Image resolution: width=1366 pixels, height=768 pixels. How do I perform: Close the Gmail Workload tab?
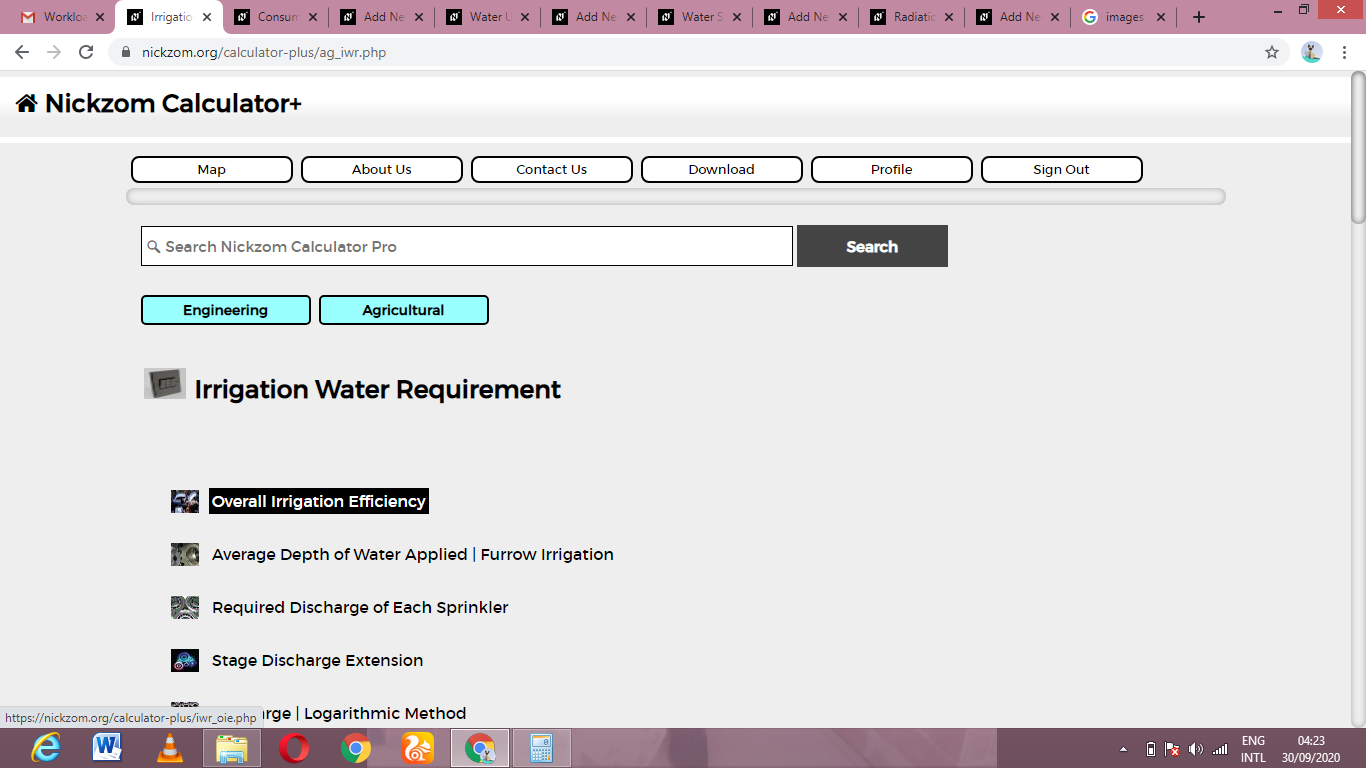point(99,17)
